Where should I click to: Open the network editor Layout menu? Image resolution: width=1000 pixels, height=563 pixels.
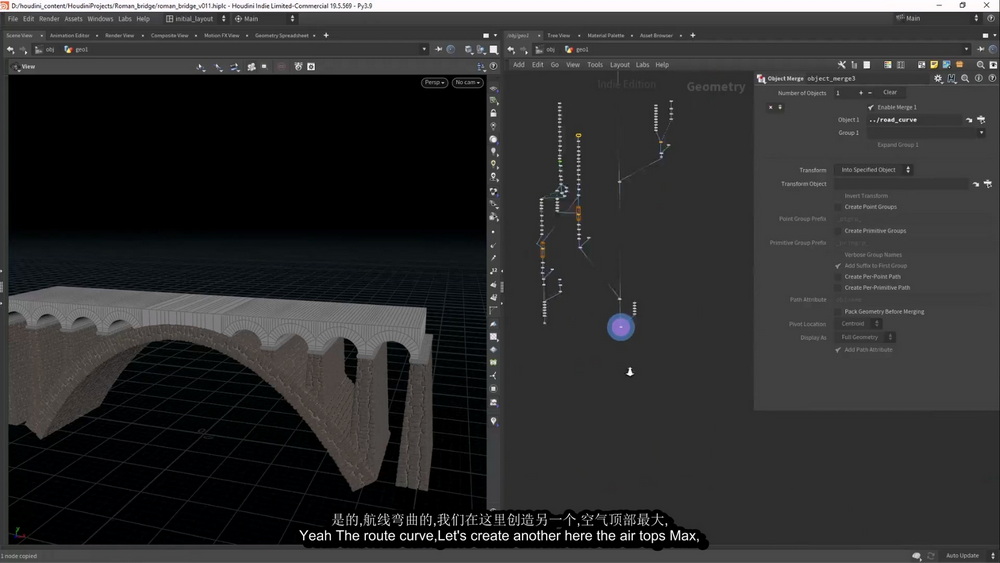619,64
